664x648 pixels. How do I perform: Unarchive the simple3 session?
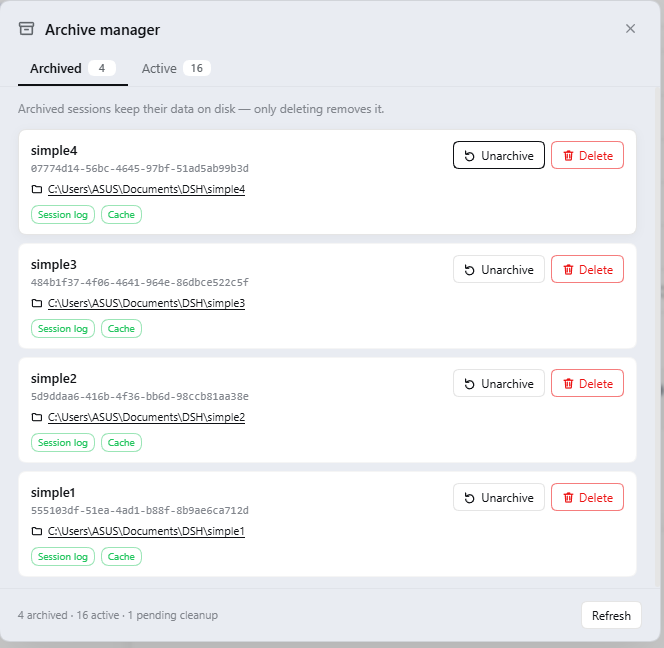tap(499, 269)
